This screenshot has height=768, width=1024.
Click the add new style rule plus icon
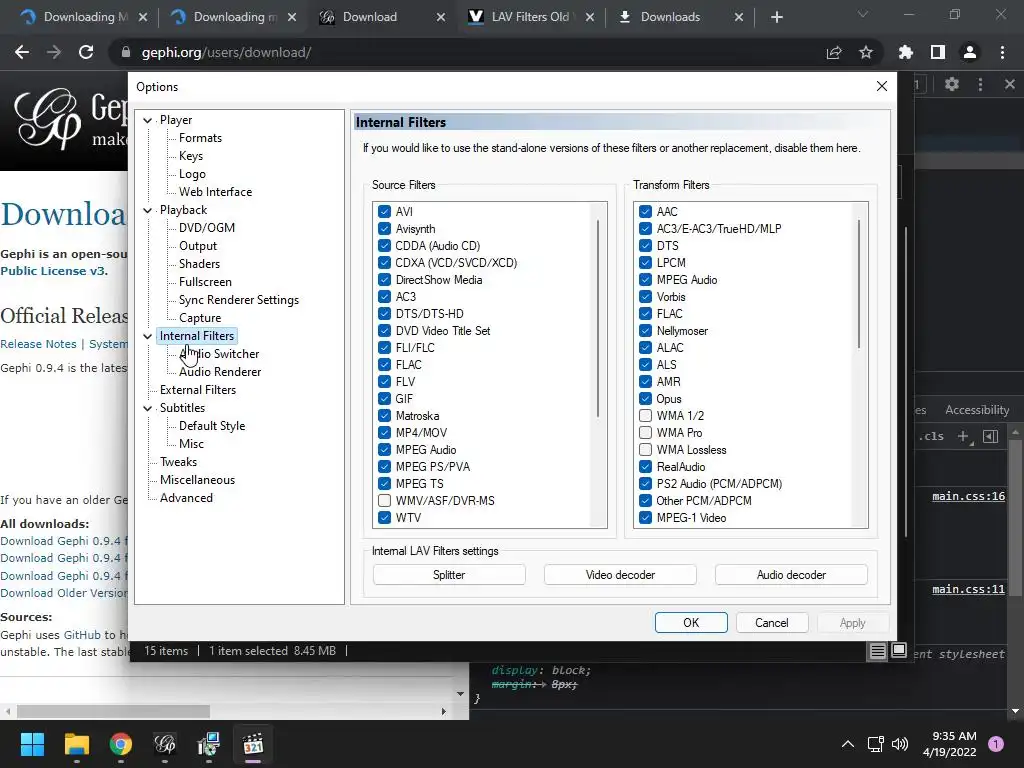pos(964,436)
